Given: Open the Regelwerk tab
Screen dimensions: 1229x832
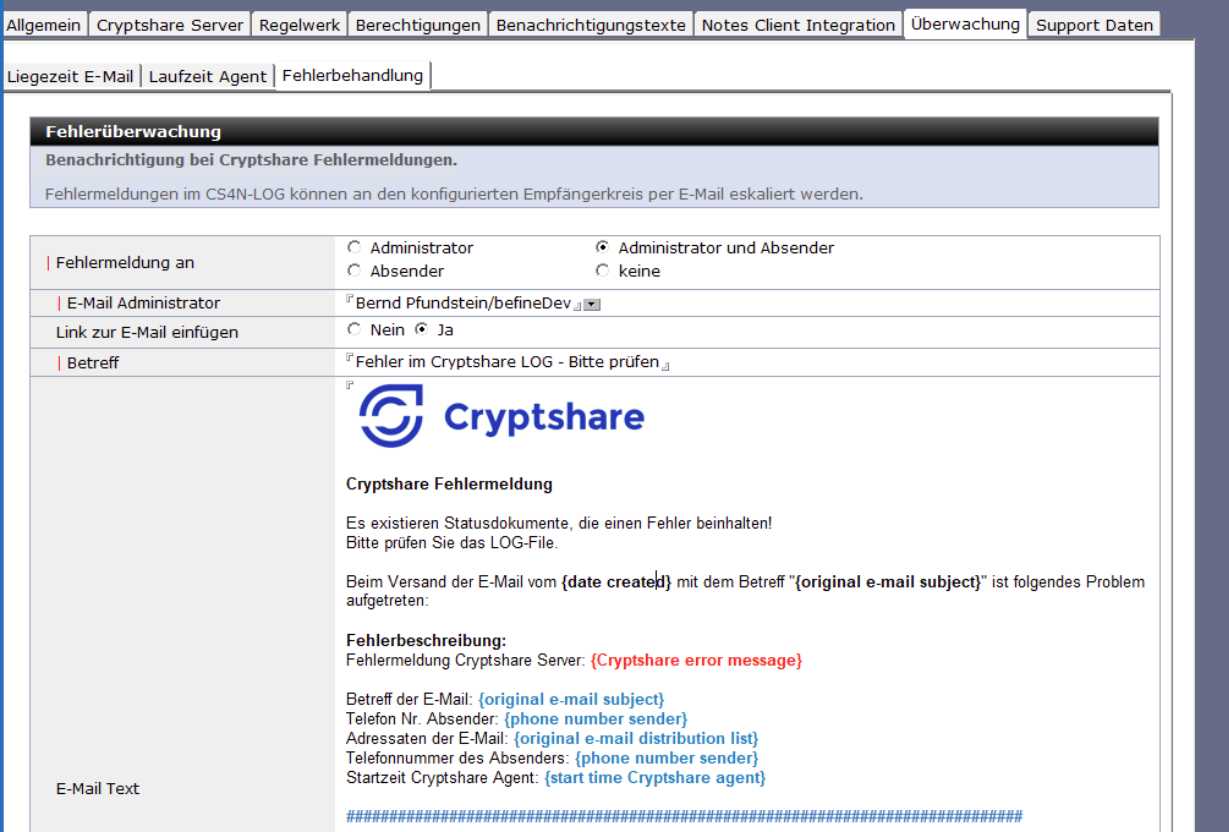Looking at the screenshot, I should (299, 25).
